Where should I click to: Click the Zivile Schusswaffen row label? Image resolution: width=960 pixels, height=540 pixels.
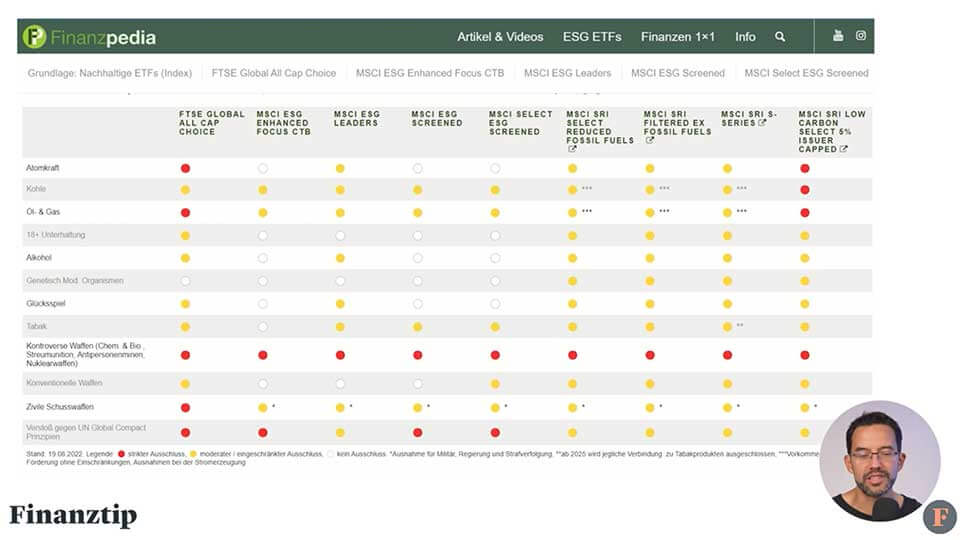tap(59, 407)
